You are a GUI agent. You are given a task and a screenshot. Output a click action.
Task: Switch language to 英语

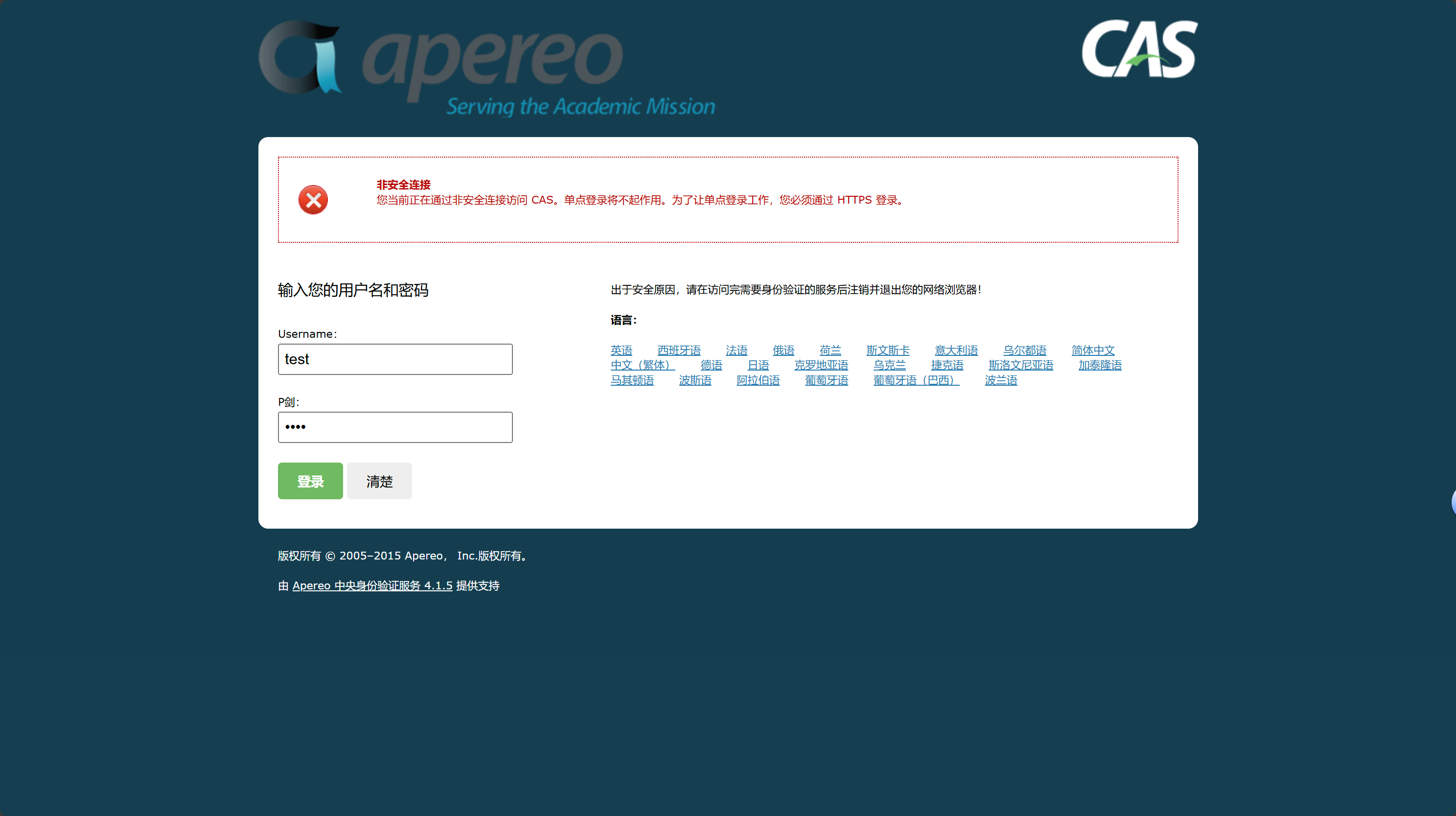(621, 350)
